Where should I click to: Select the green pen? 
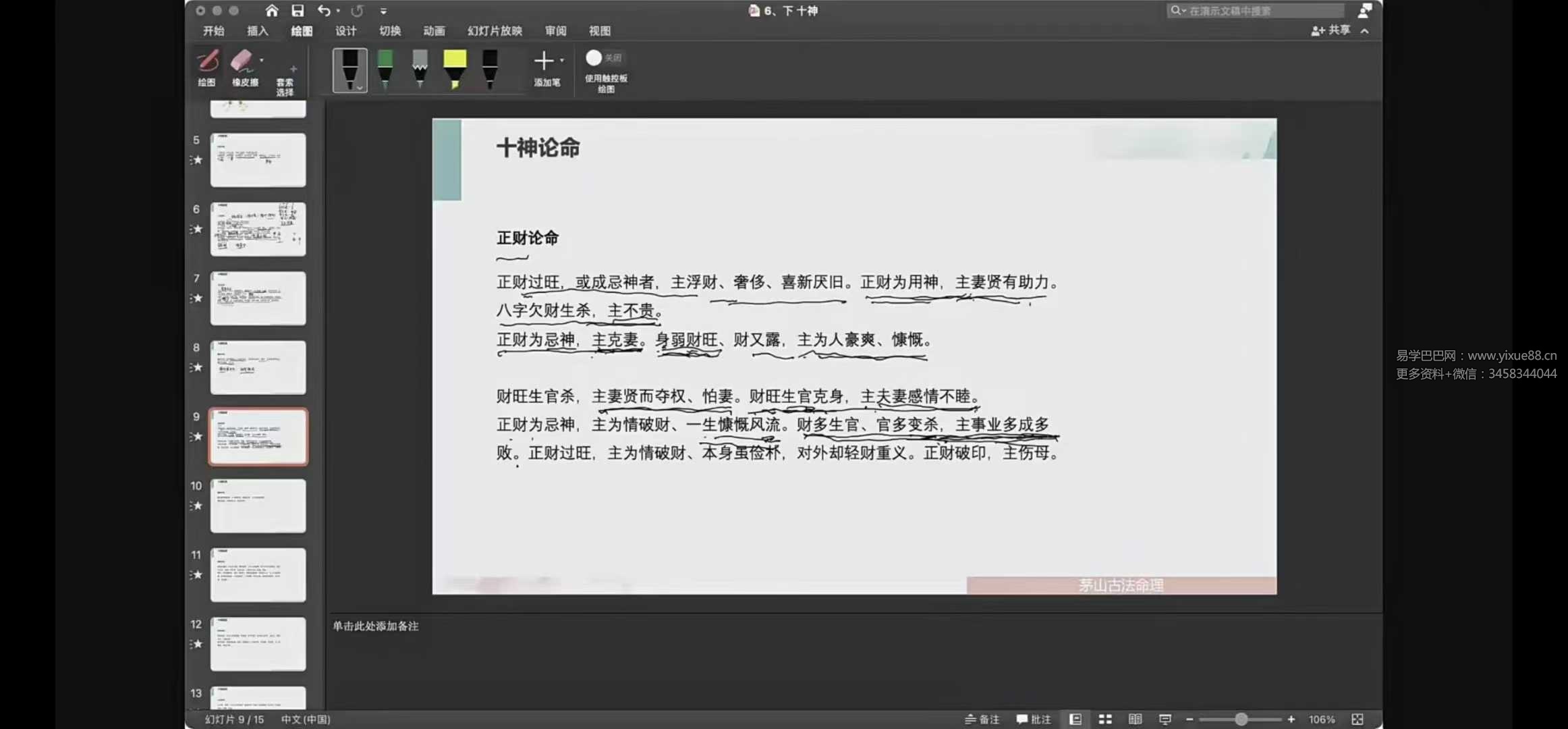pos(385,69)
